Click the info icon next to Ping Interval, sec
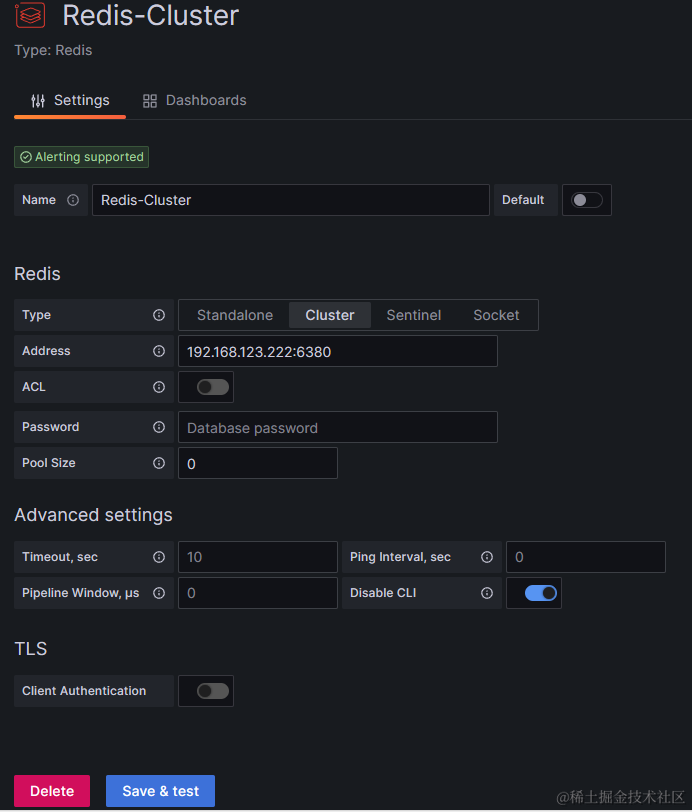Screen dimensions: 692x812 pyautogui.click(x=487, y=557)
